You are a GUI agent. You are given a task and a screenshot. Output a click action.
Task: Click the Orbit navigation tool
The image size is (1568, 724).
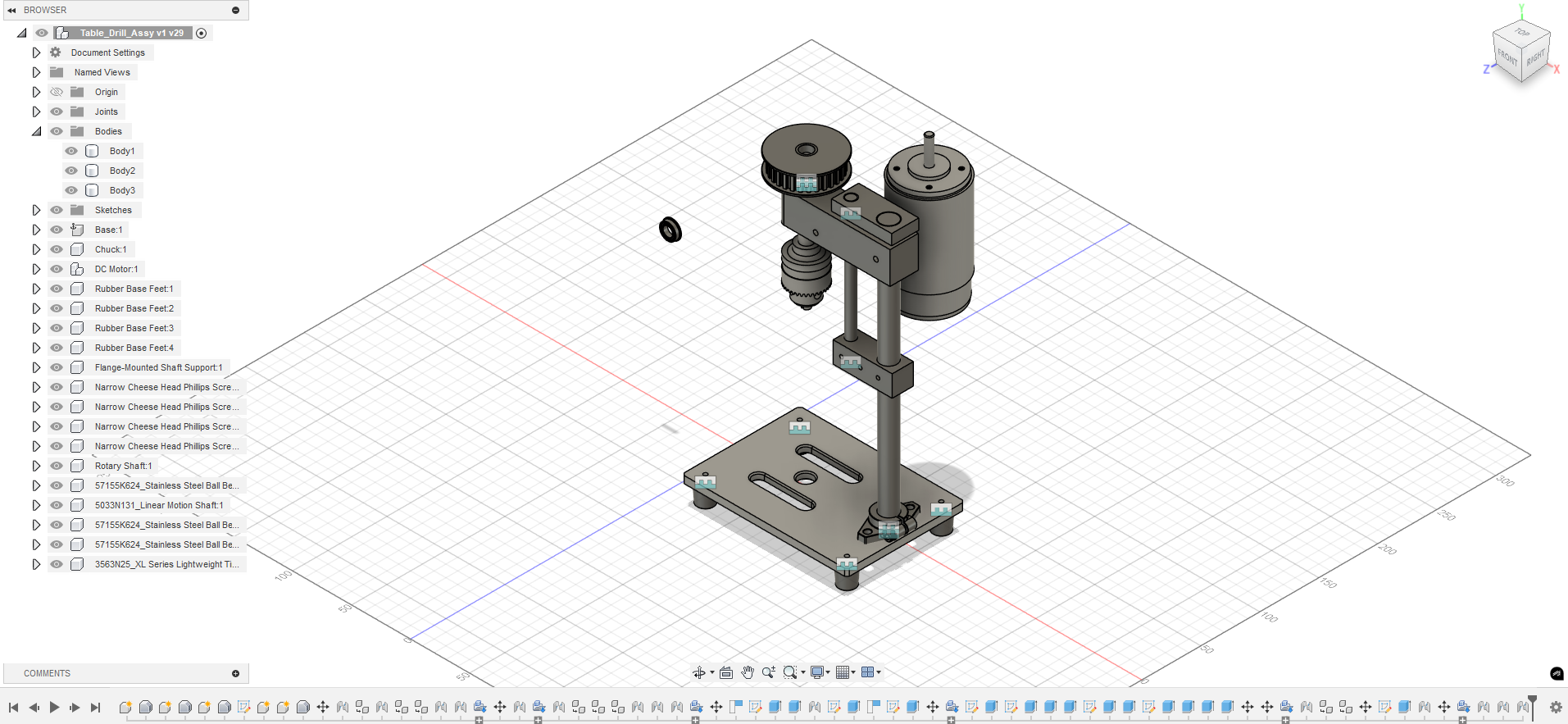pyautogui.click(x=698, y=672)
